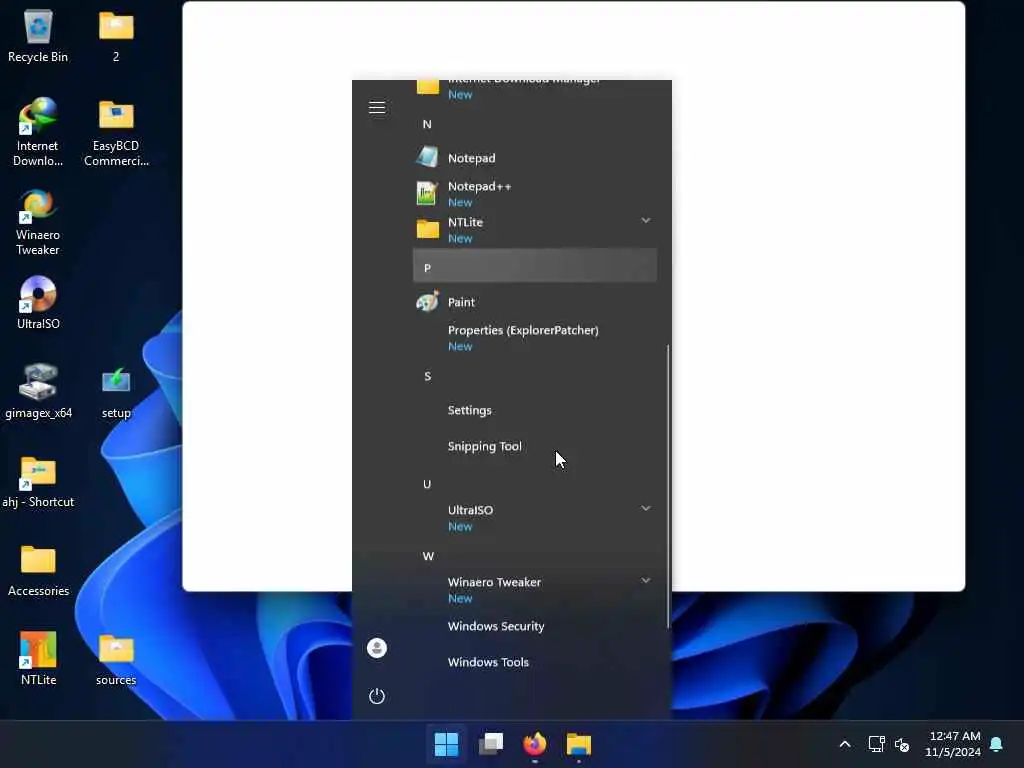Click the highlighted letter P section header
Image resolution: width=1024 pixels, height=768 pixels.
[x=535, y=266]
